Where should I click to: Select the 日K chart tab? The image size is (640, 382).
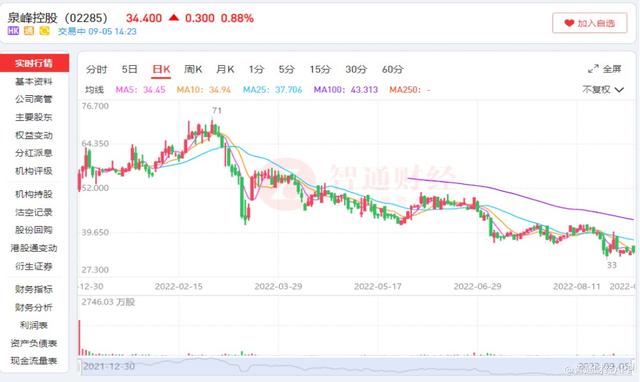point(161,69)
